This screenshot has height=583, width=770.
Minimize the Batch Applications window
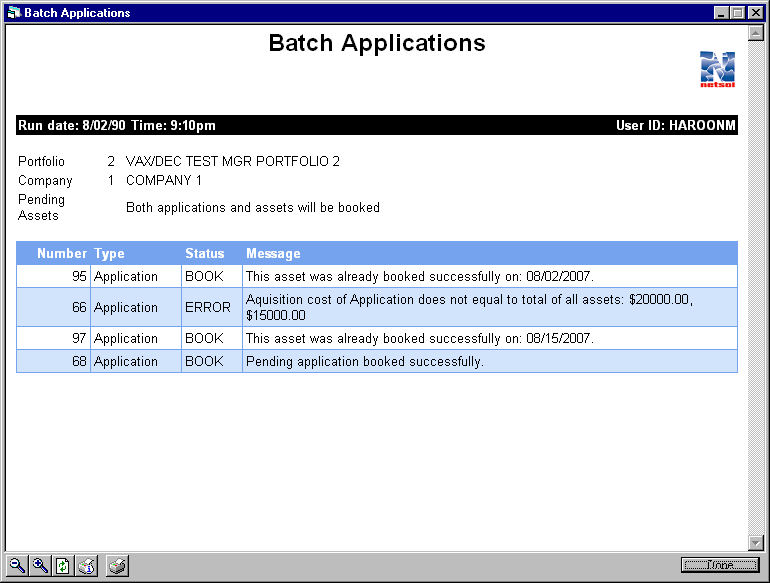click(721, 13)
